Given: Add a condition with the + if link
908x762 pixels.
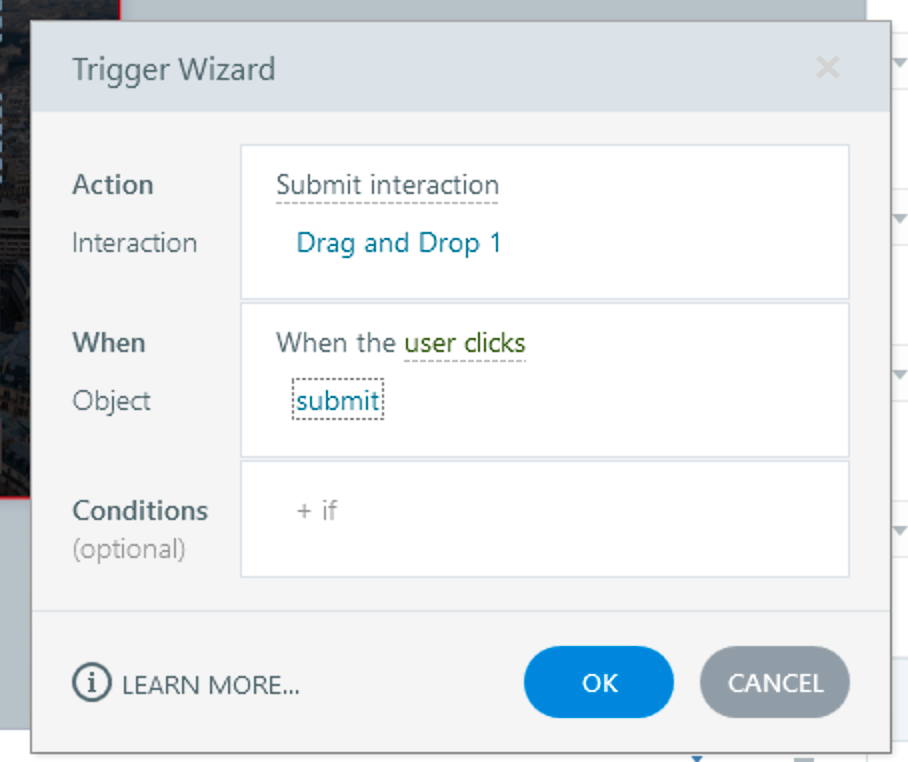Looking at the screenshot, I should (317, 511).
